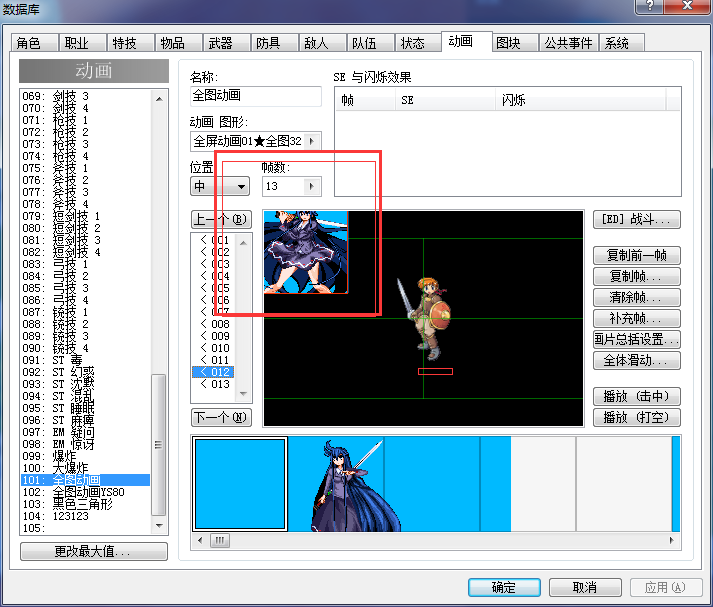Select animation 099: 爆炸

point(85,456)
